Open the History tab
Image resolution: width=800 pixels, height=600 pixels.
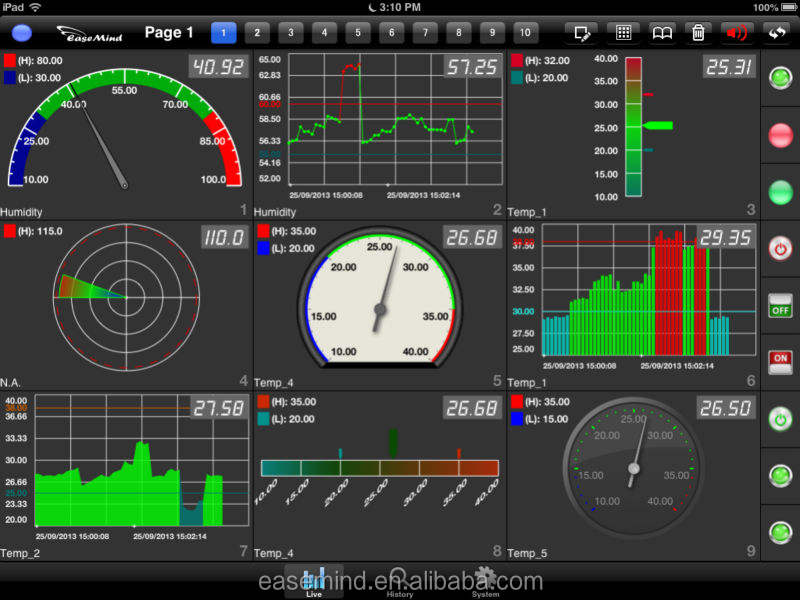pos(399,583)
